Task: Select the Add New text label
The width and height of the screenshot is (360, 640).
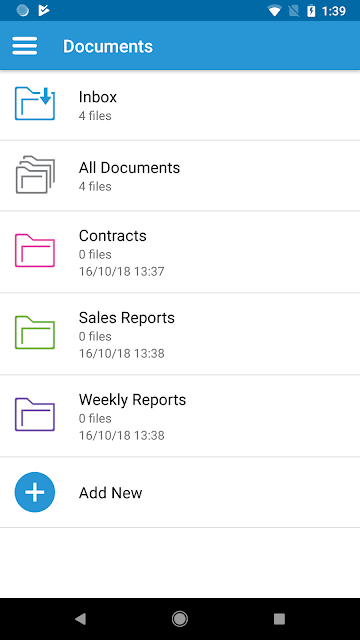Action: tap(111, 493)
